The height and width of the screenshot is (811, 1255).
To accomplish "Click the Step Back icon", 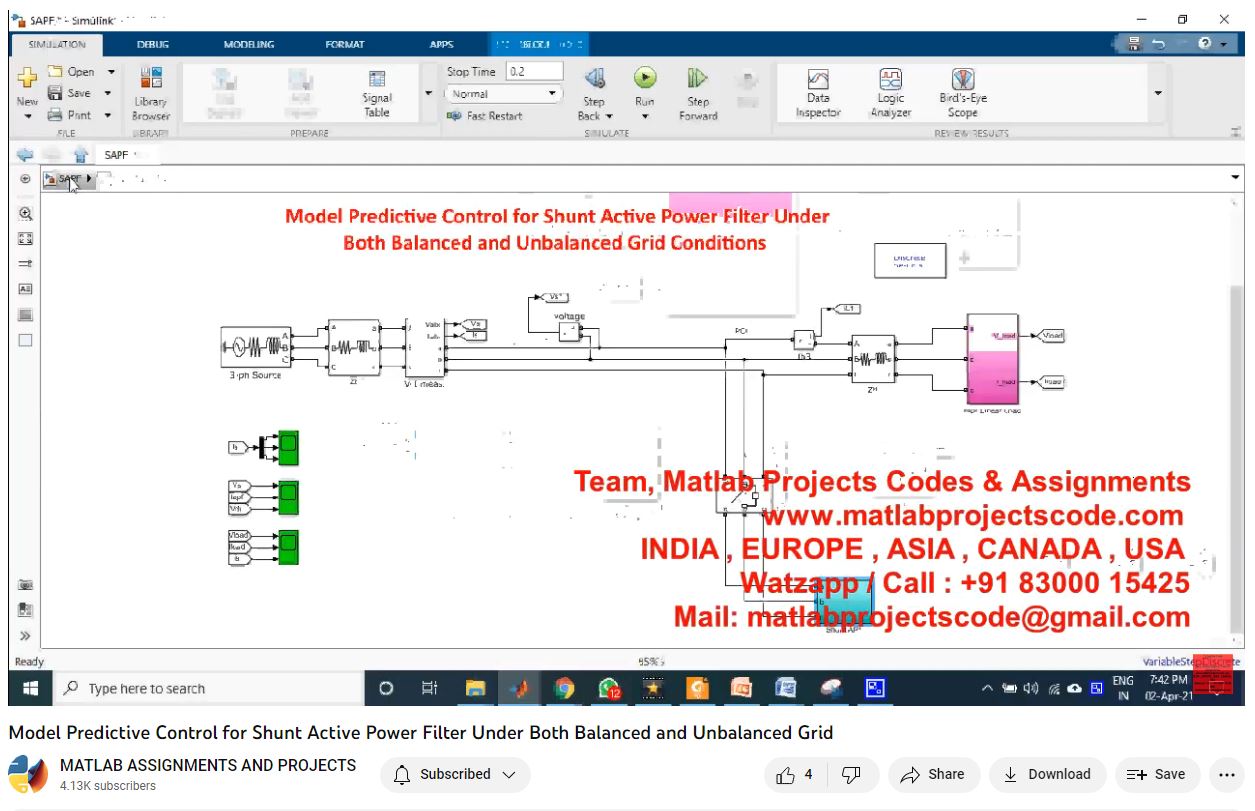I will (594, 79).
